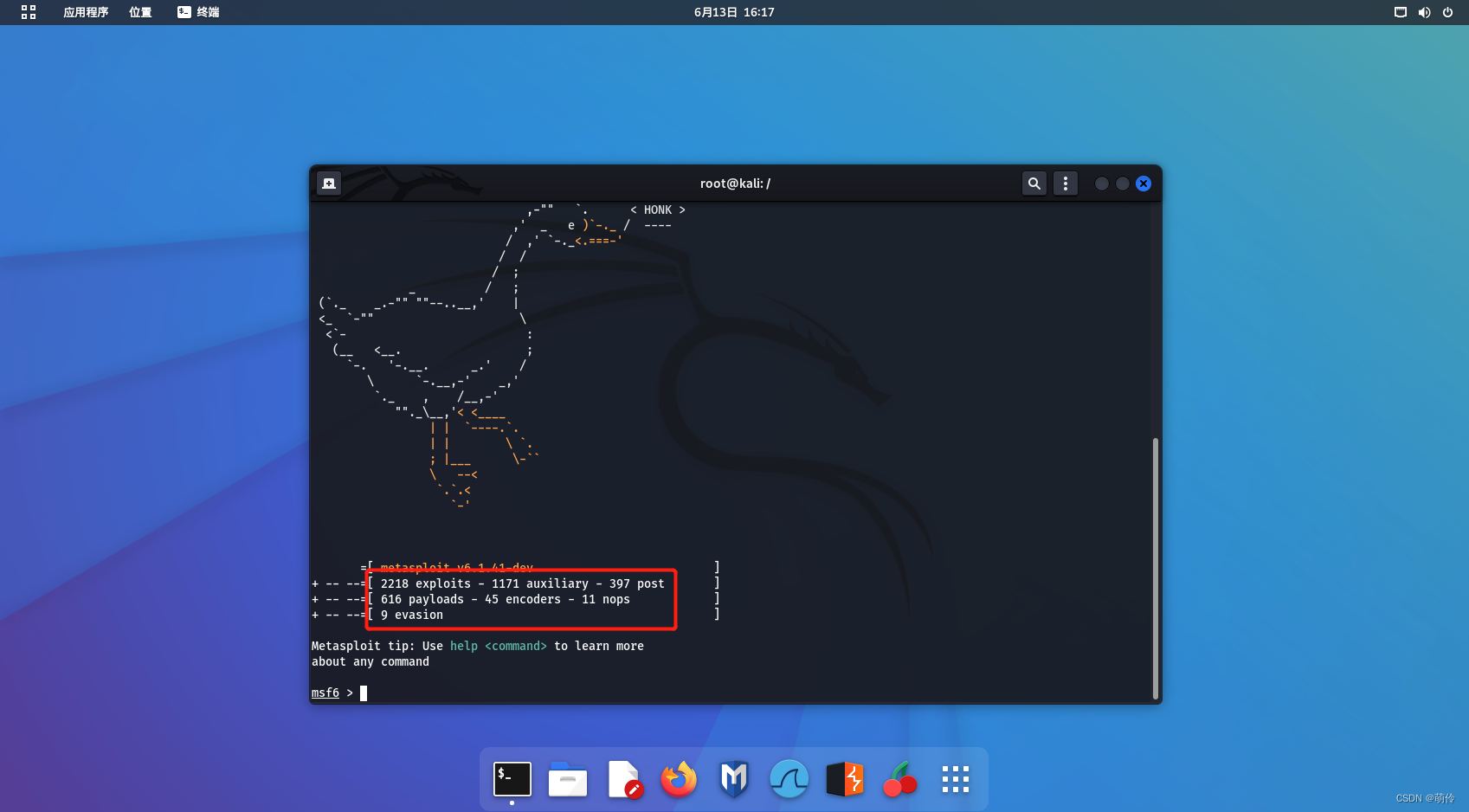
Task: Click the terminal search magnifier button
Action: tap(1034, 184)
